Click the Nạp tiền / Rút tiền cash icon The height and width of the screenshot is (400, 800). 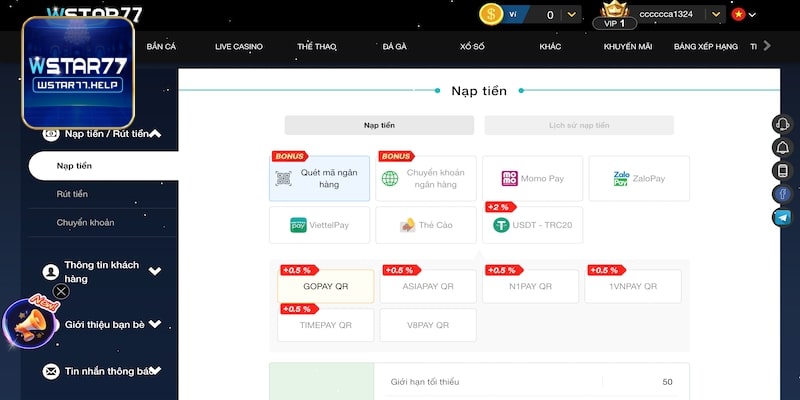[51, 134]
